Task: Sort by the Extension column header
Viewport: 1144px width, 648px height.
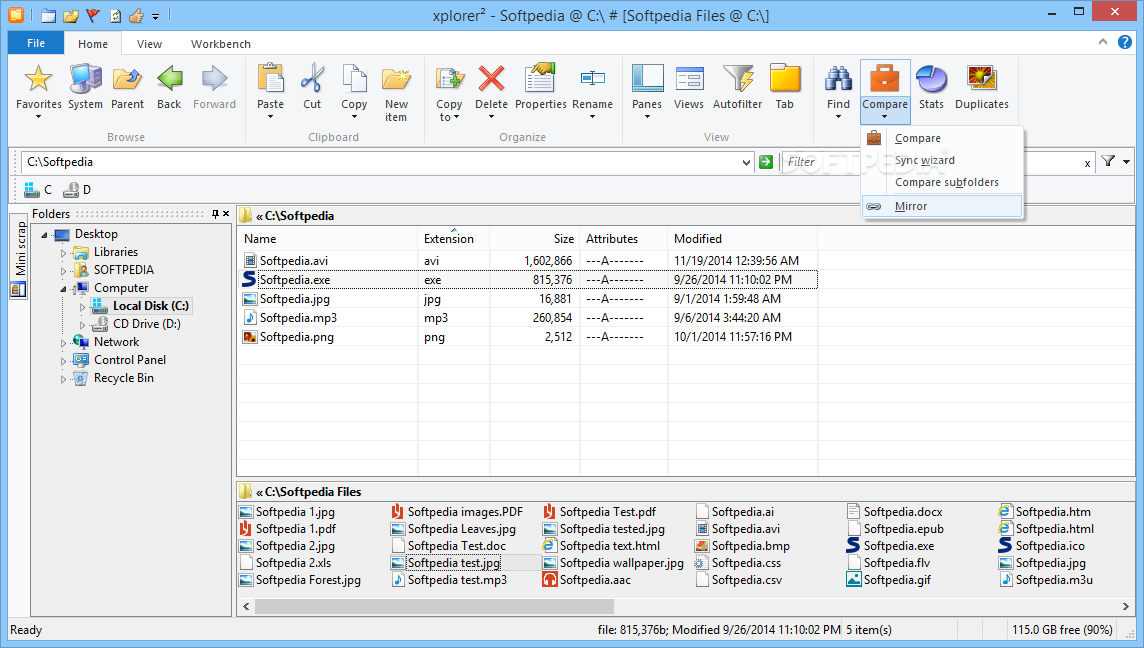Action: tap(453, 239)
